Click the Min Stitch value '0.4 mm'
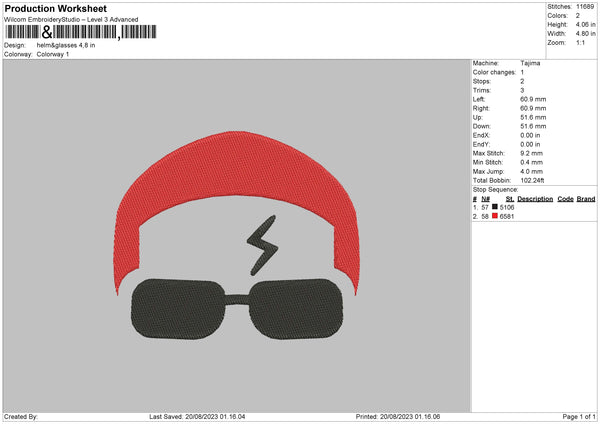The width and height of the screenshot is (600, 424). pyautogui.click(x=532, y=162)
